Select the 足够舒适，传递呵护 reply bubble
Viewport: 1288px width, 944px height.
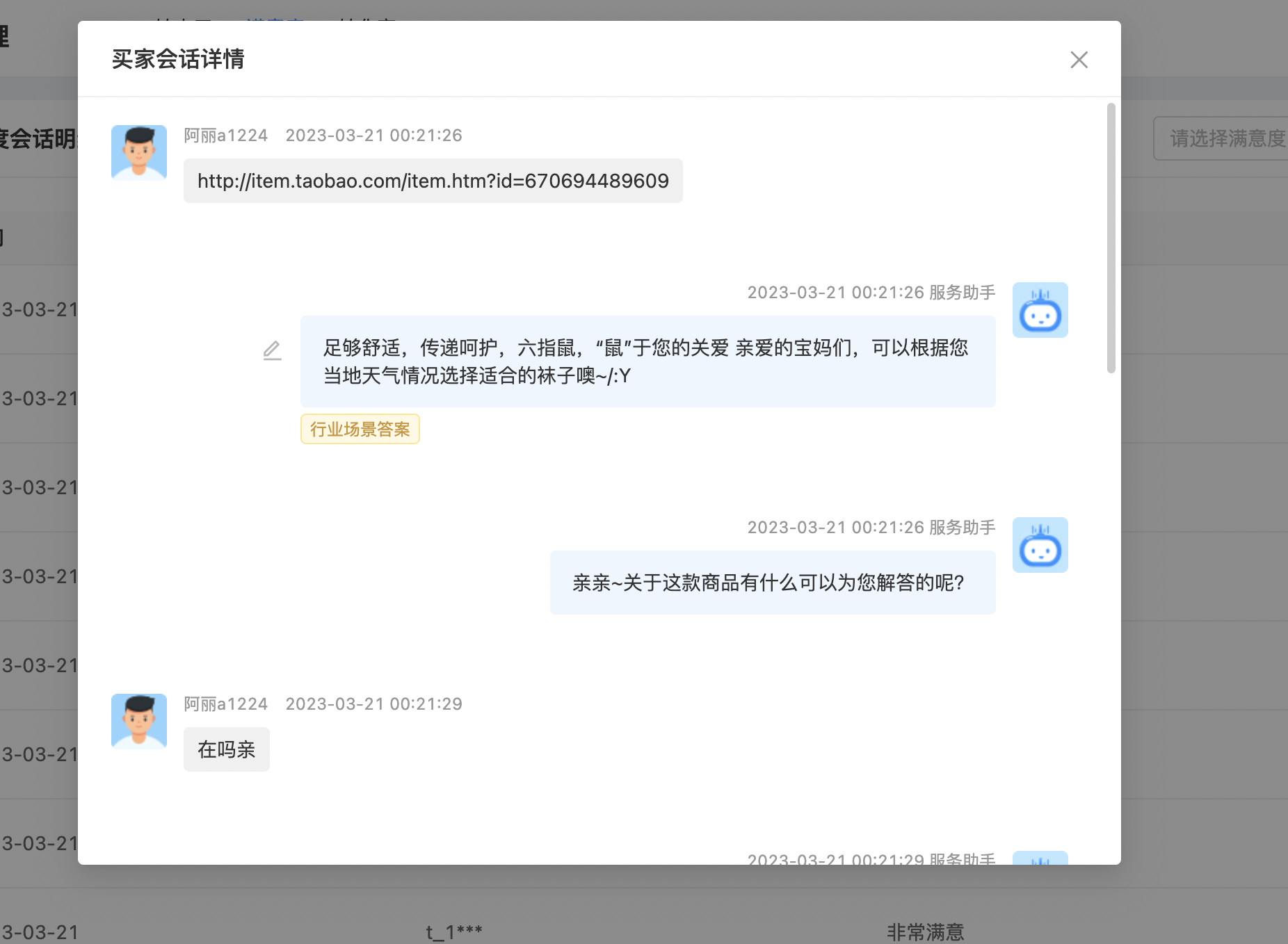pos(648,361)
